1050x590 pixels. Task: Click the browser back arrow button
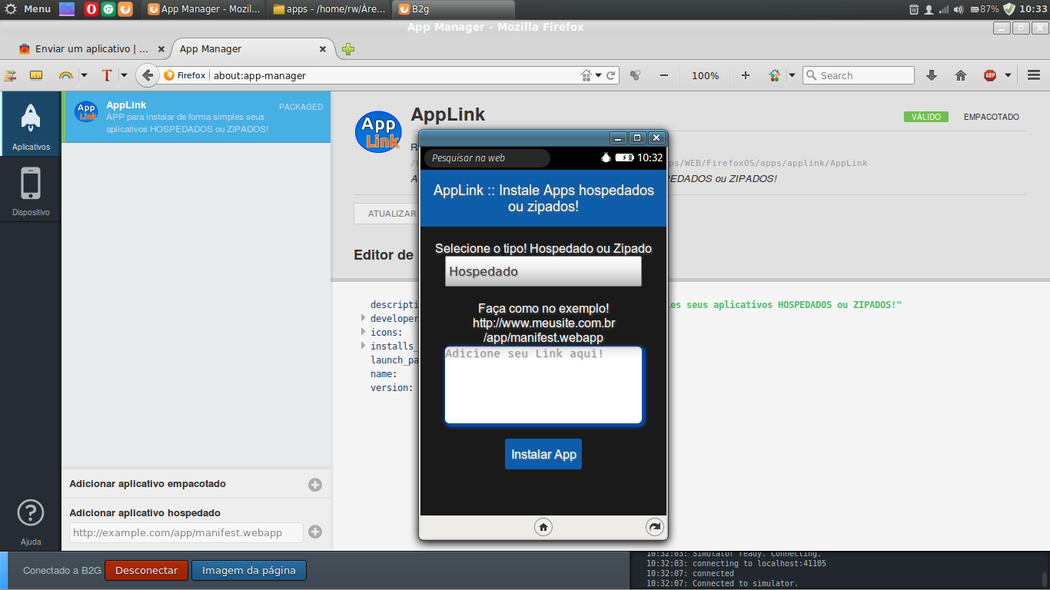148,75
